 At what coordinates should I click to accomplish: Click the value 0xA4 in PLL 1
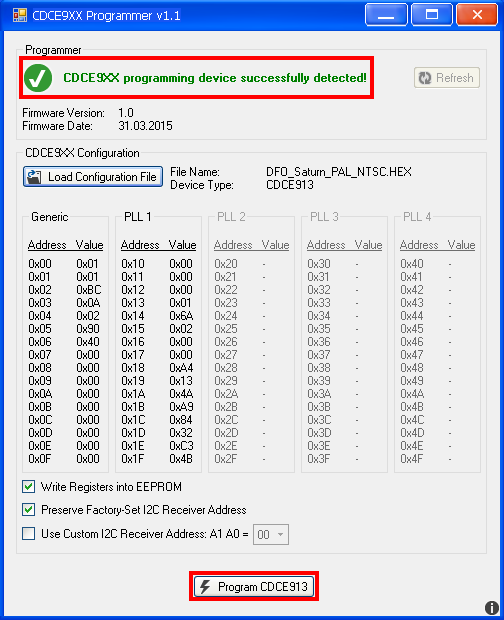(181, 368)
